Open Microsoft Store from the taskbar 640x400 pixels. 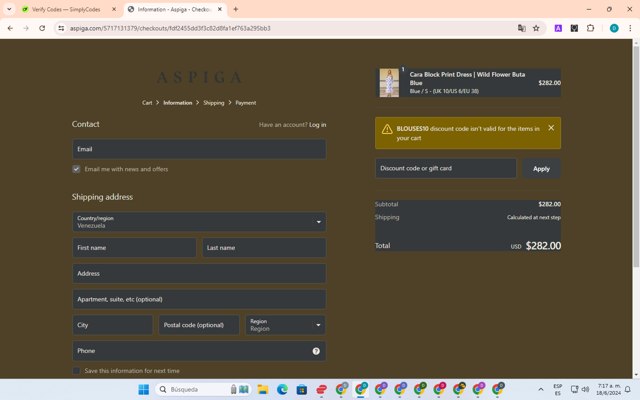(x=302, y=389)
